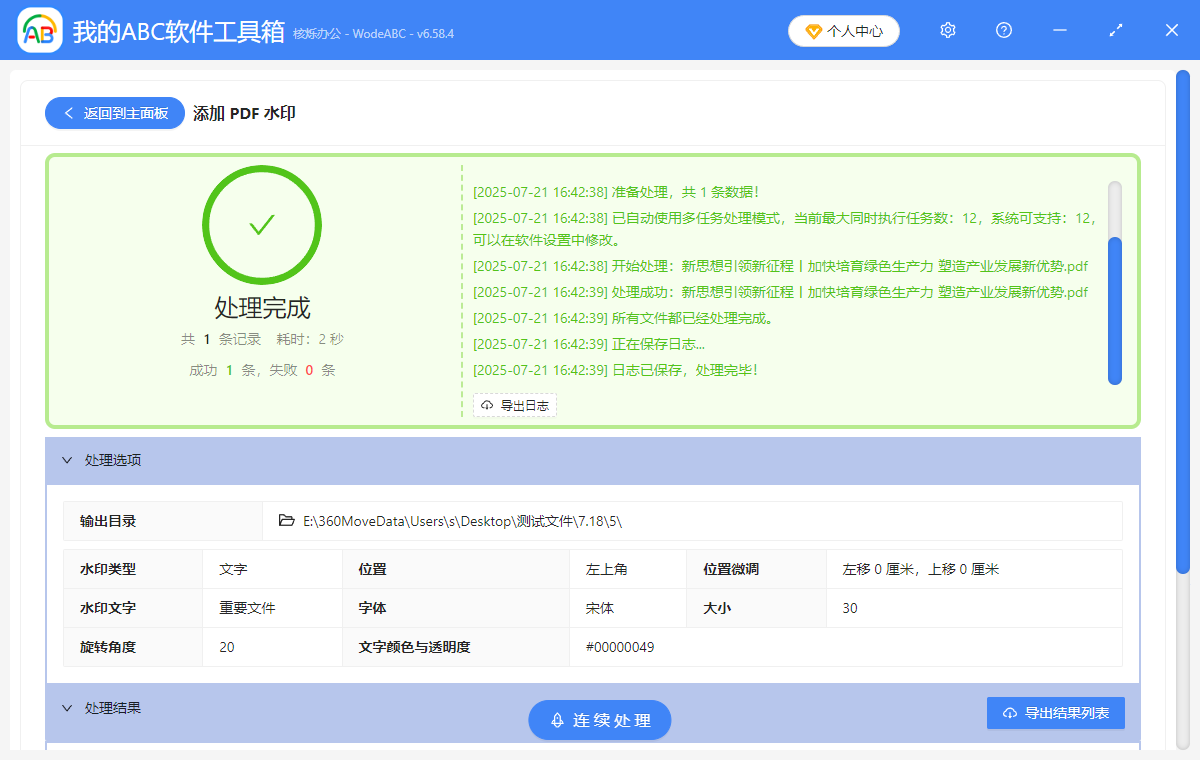Image resolution: width=1200 pixels, height=760 pixels.
Task: Click the log panel scrollbar thumb
Action: (1115, 310)
